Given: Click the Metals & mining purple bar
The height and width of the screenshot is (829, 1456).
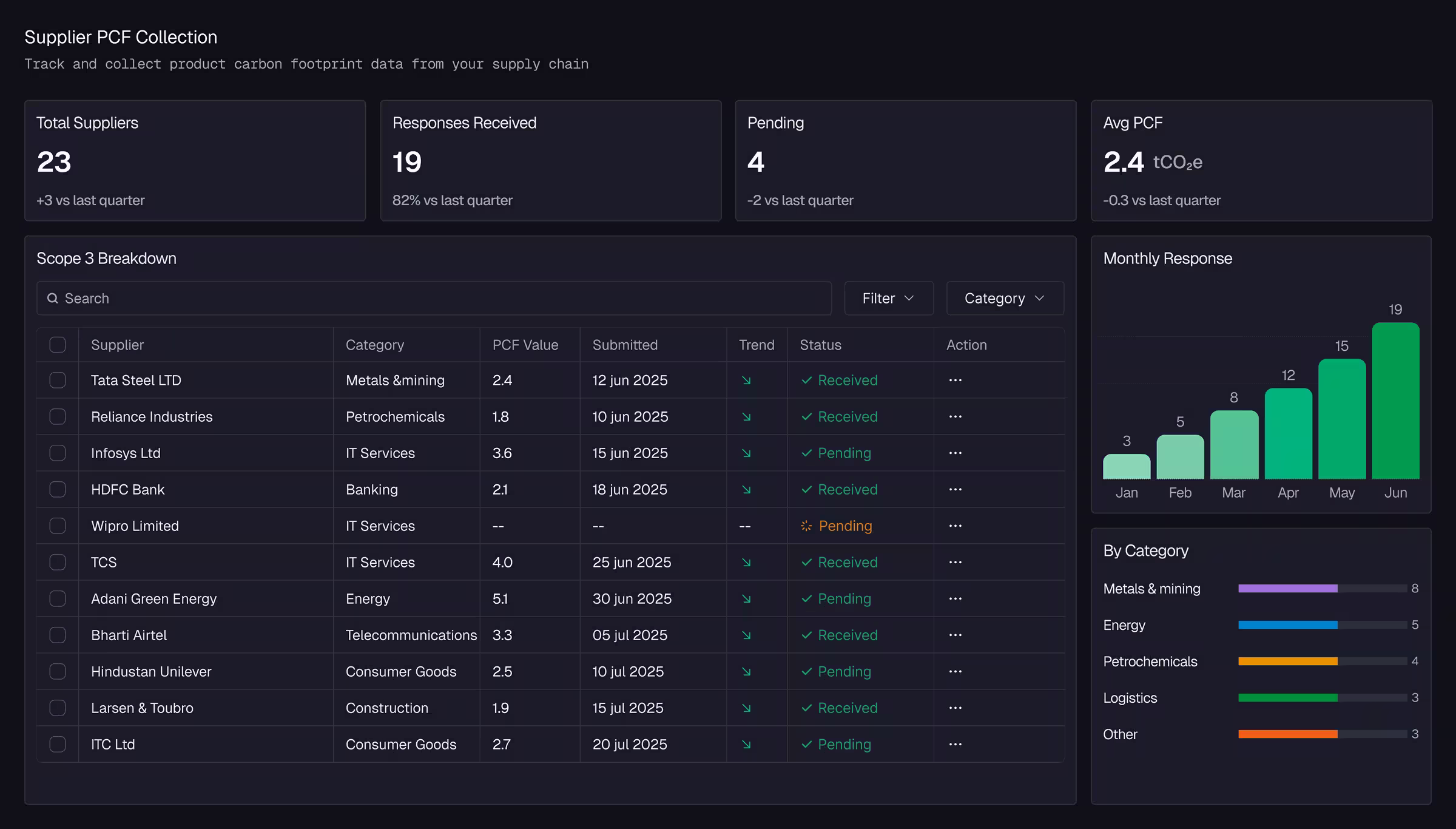Looking at the screenshot, I should tap(1287, 588).
